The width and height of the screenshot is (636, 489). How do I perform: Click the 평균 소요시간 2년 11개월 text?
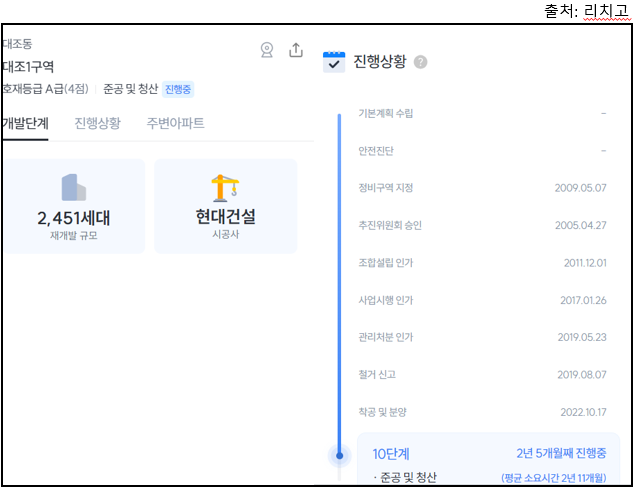tap(554, 478)
